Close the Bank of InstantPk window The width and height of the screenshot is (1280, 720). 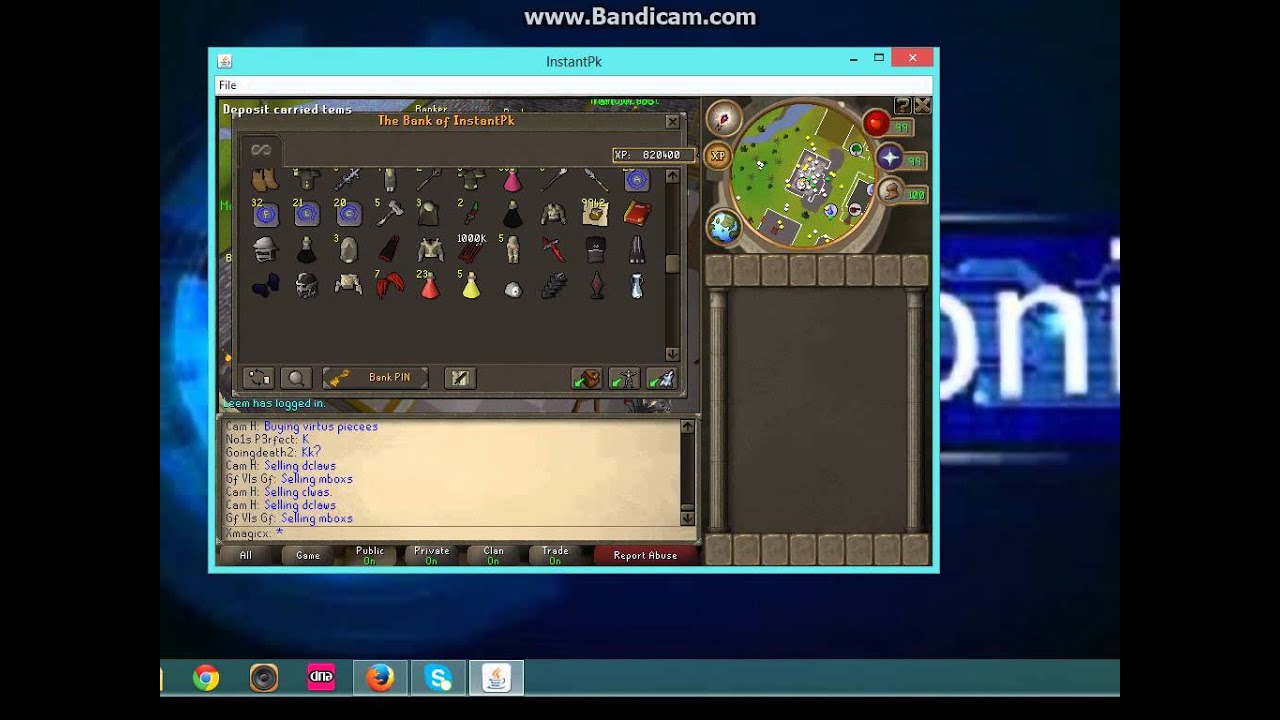[673, 121]
